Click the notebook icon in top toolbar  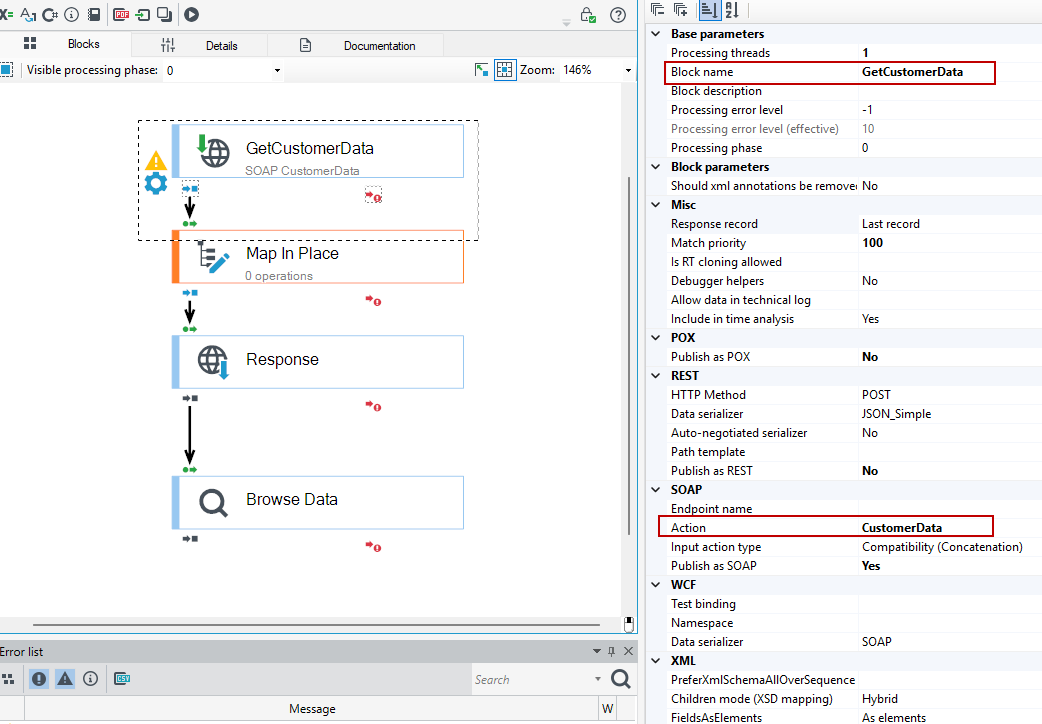tap(94, 14)
